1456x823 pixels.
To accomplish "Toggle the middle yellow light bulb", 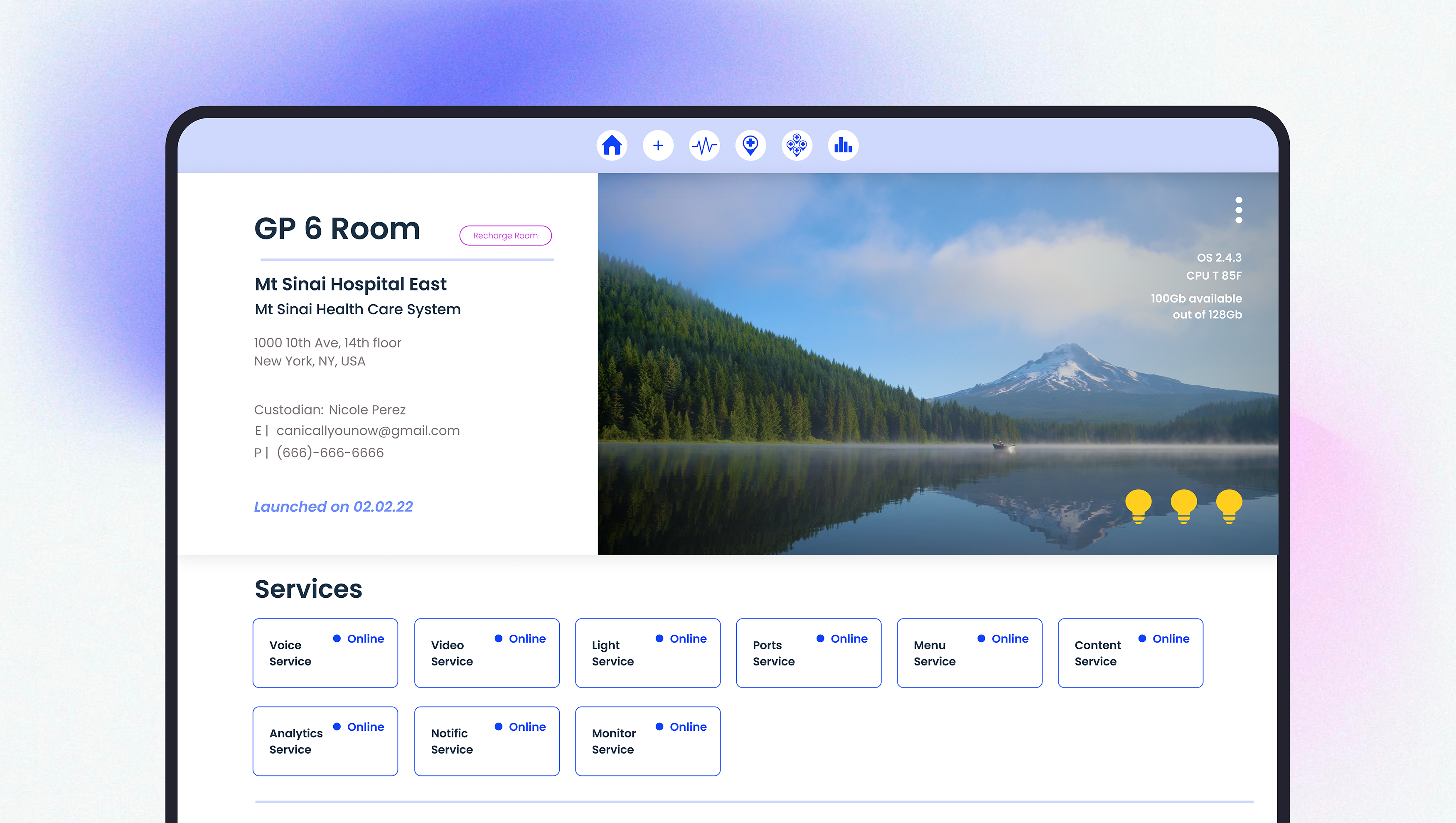I will coord(1183,506).
